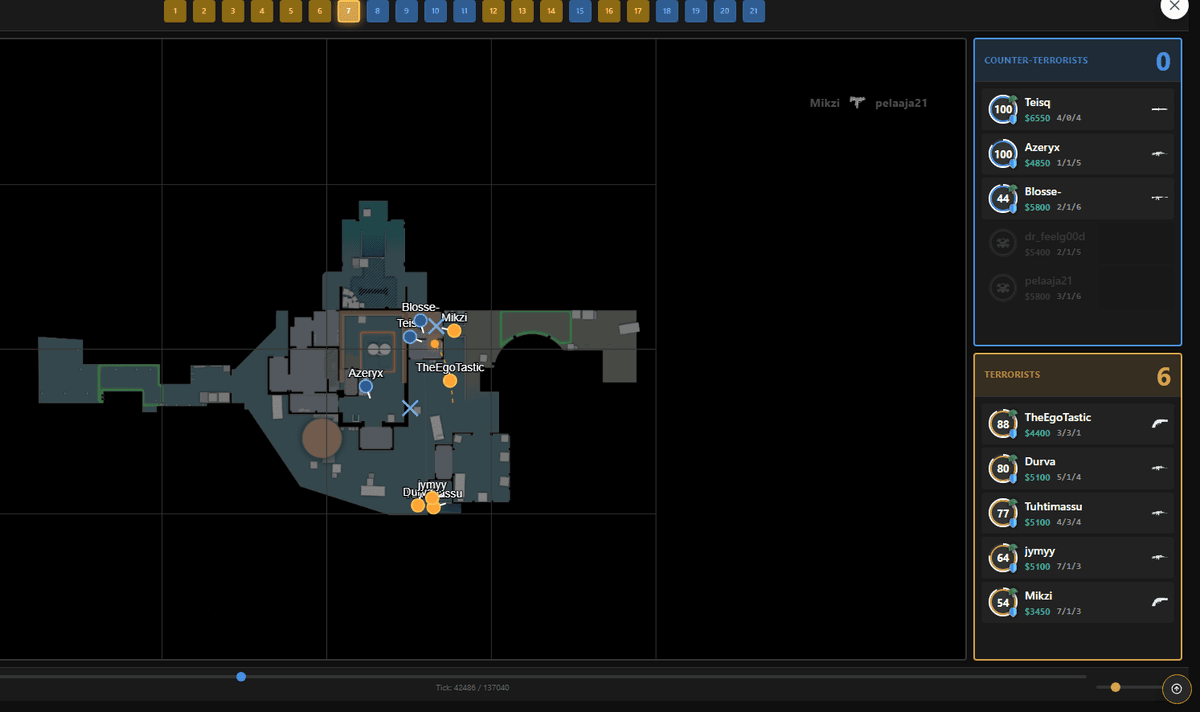Screen dimensions: 1200x712
Task: Jump to round 2 button
Action: pos(204,11)
